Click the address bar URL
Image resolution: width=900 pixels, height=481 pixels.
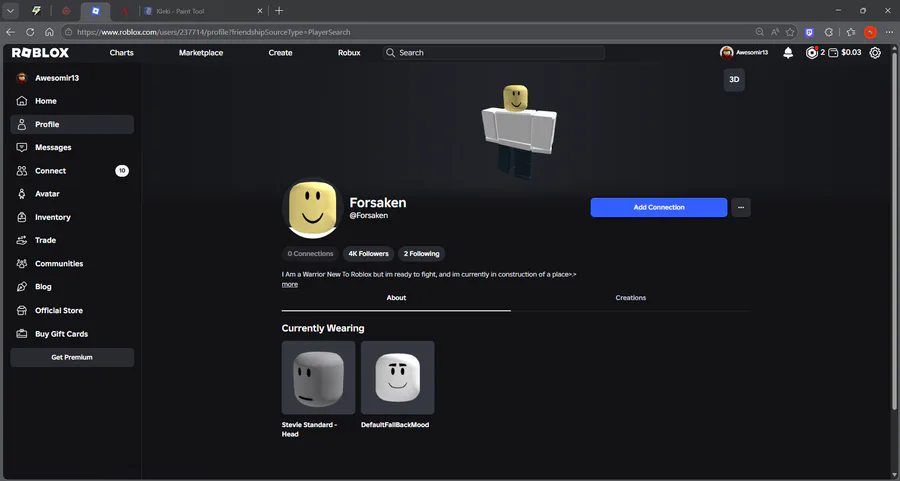coord(214,32)
